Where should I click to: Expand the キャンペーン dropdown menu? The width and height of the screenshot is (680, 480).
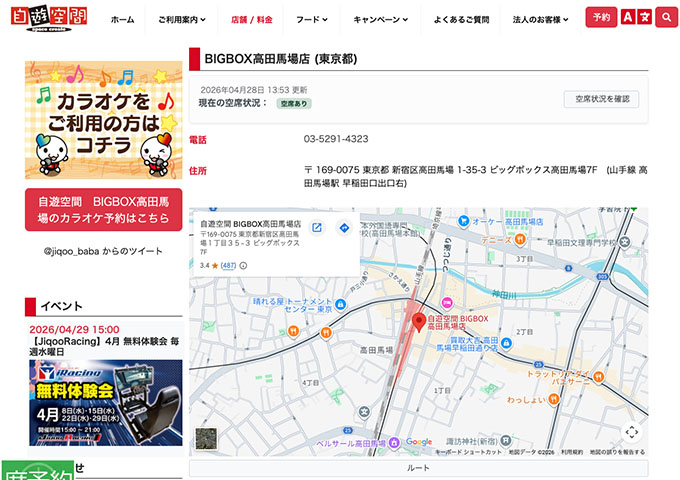380,20
